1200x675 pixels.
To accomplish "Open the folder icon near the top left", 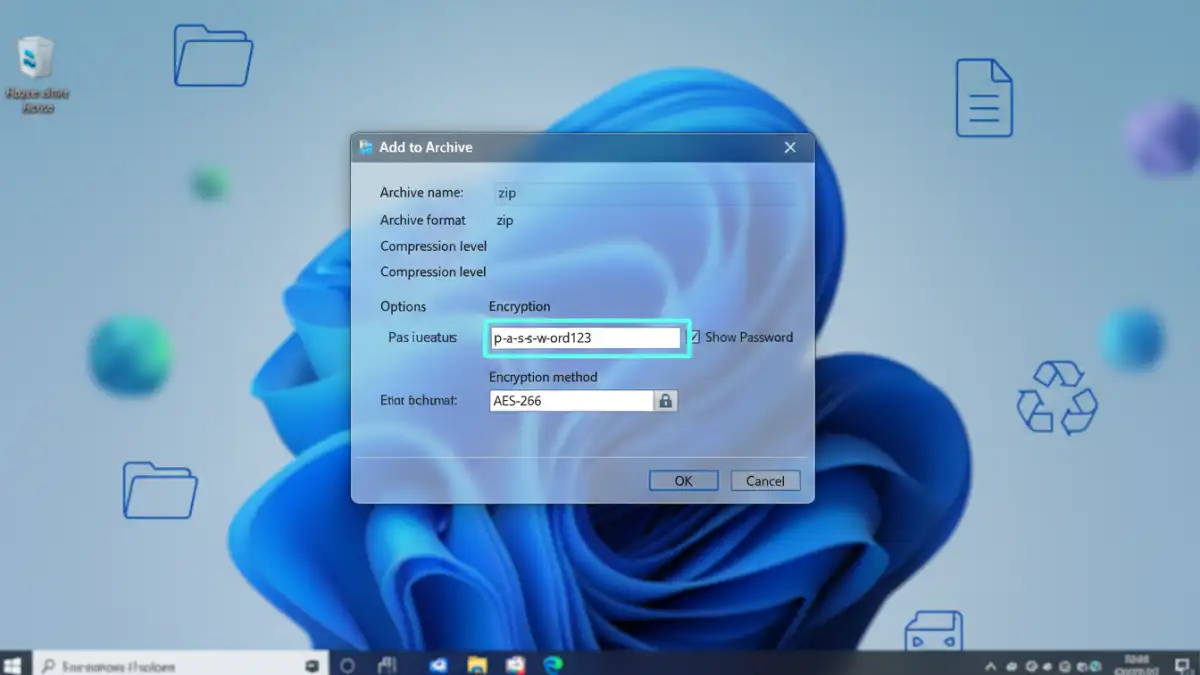I will tap(212, 57).
